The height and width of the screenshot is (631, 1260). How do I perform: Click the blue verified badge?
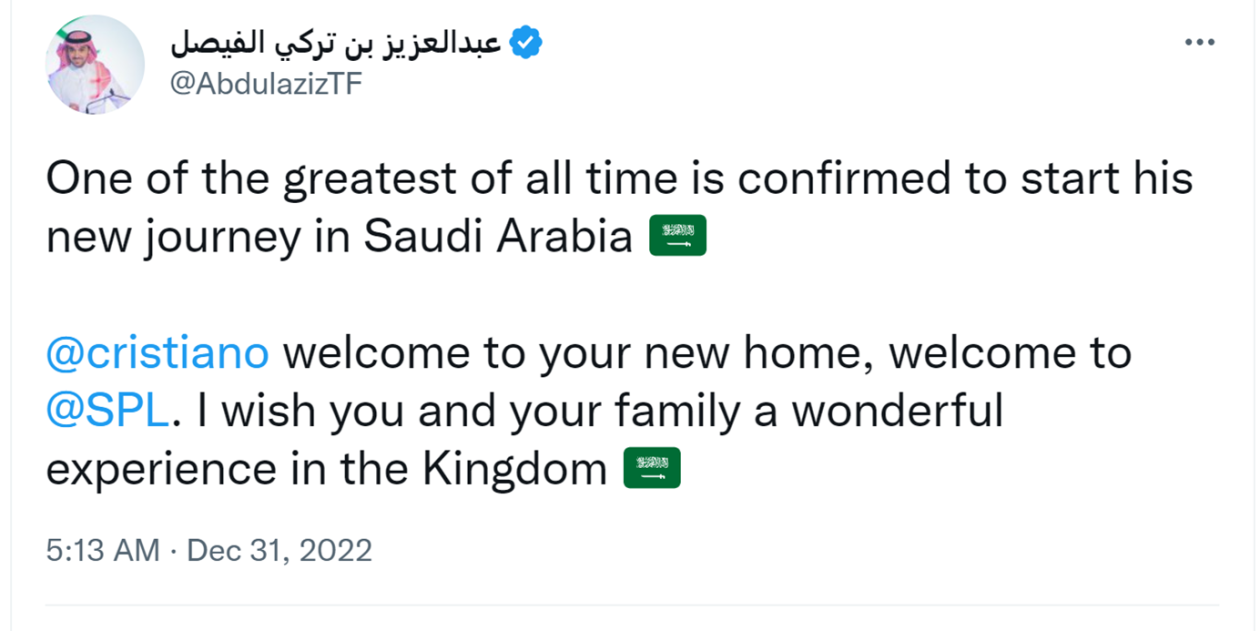click(526, 43)
